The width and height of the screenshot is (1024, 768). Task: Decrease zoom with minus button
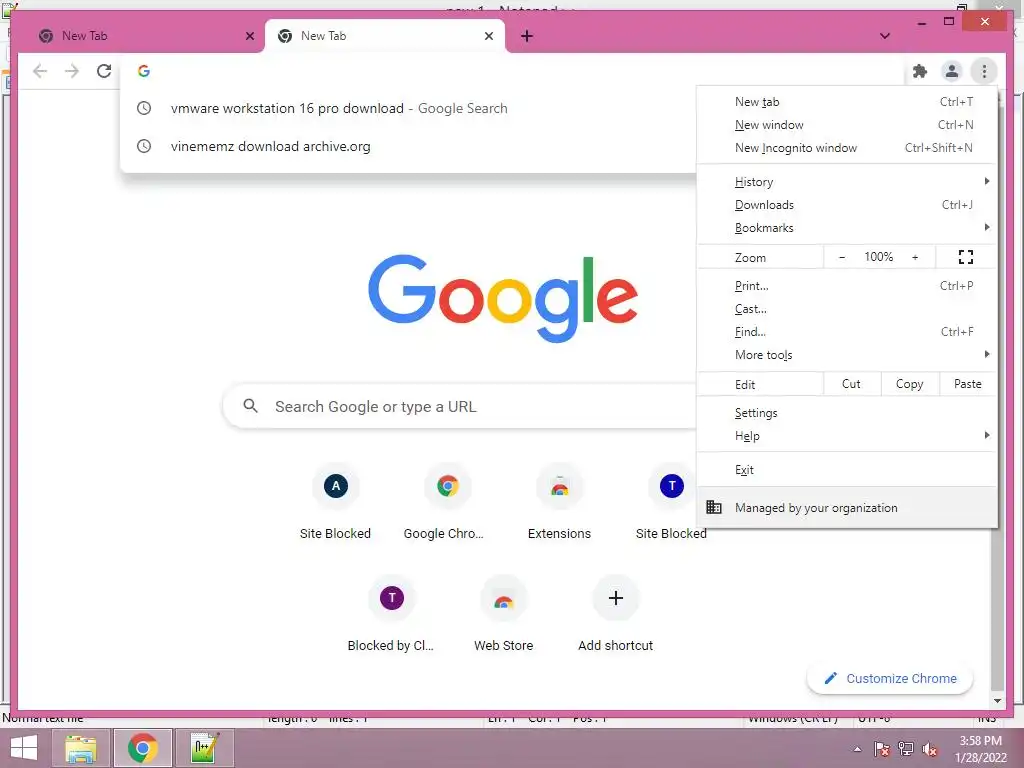point(842,257)
